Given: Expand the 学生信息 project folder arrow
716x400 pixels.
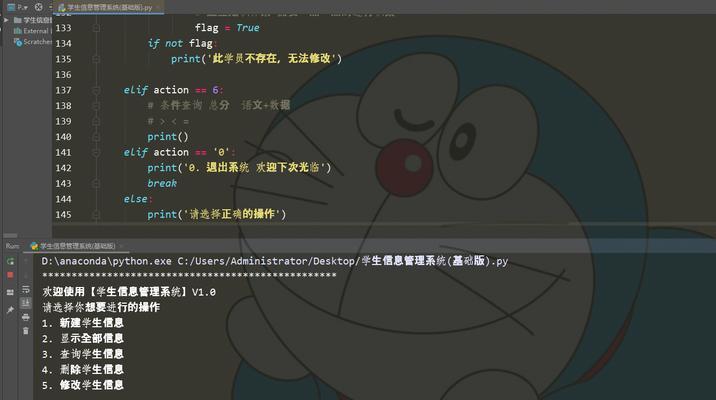Looking at the screenshot, I should [6, 20].
